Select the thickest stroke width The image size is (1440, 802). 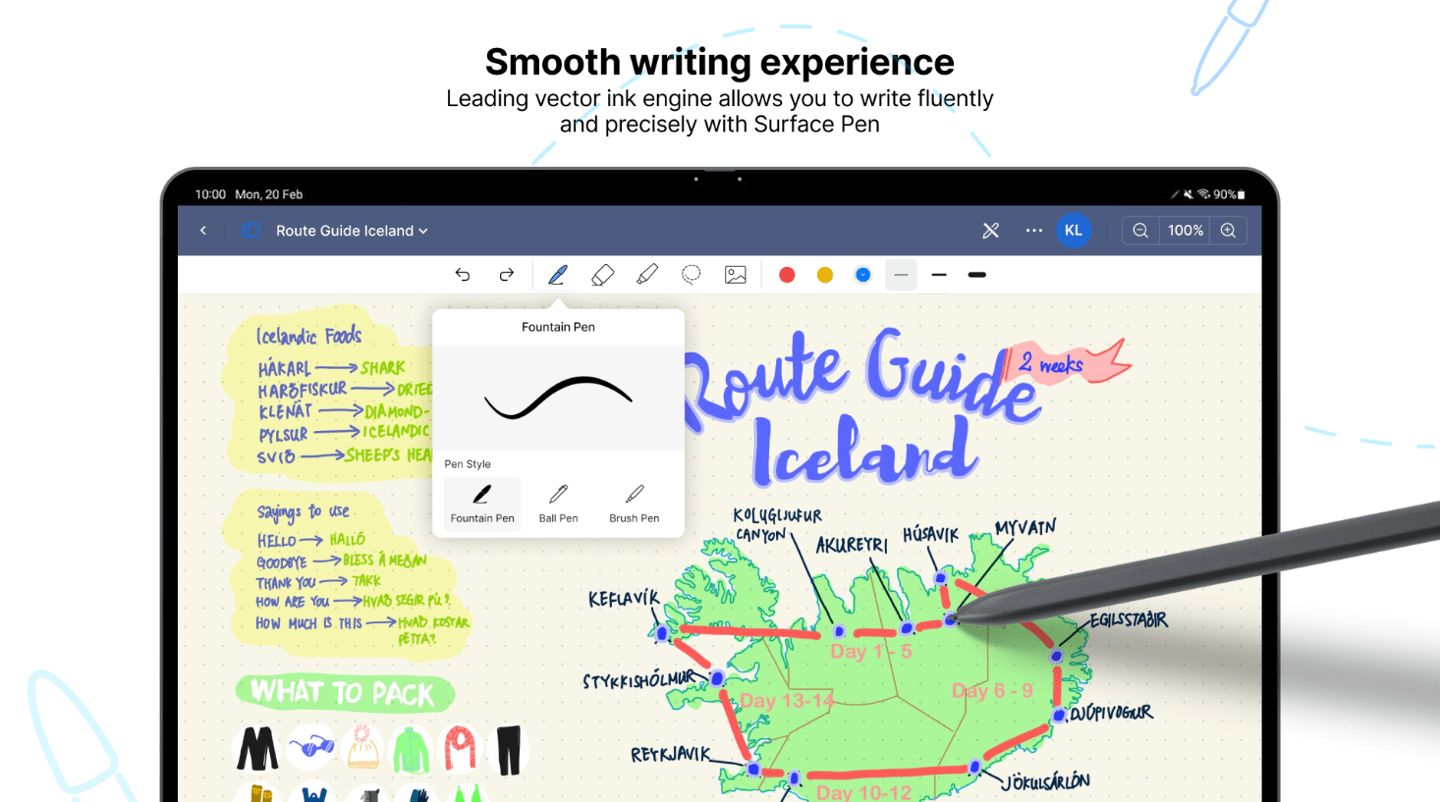click(x=977, y=275)
